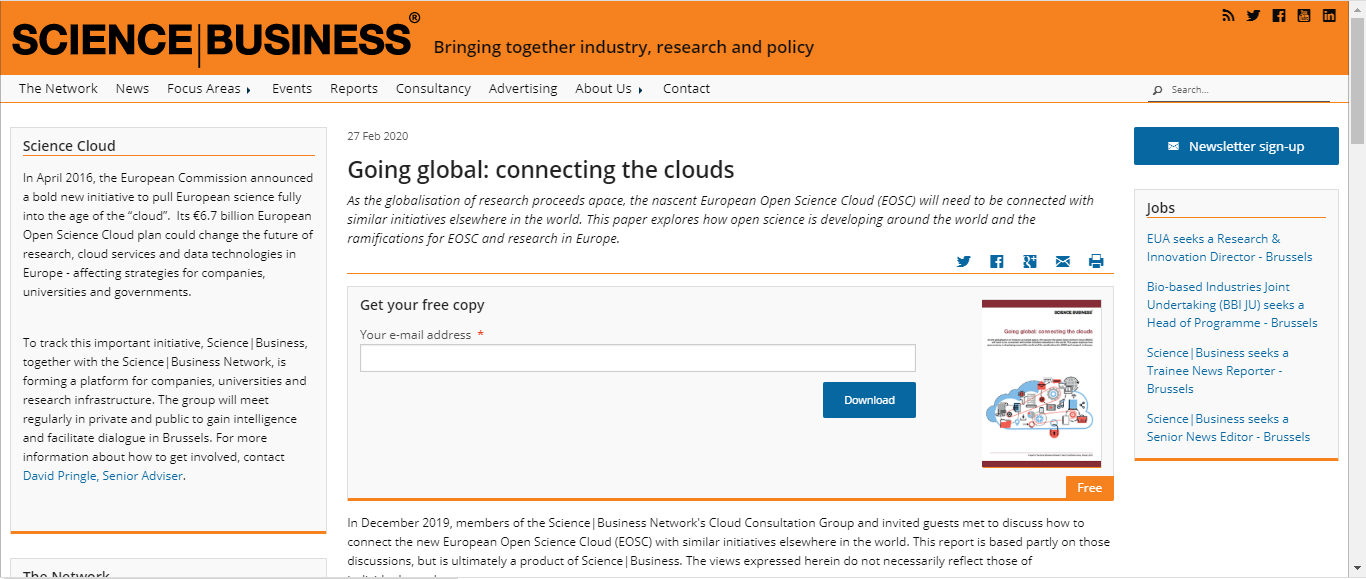Open the Facebook icon in the orange header
This screenshot has height=579, width=1366.
[1279, 15]
